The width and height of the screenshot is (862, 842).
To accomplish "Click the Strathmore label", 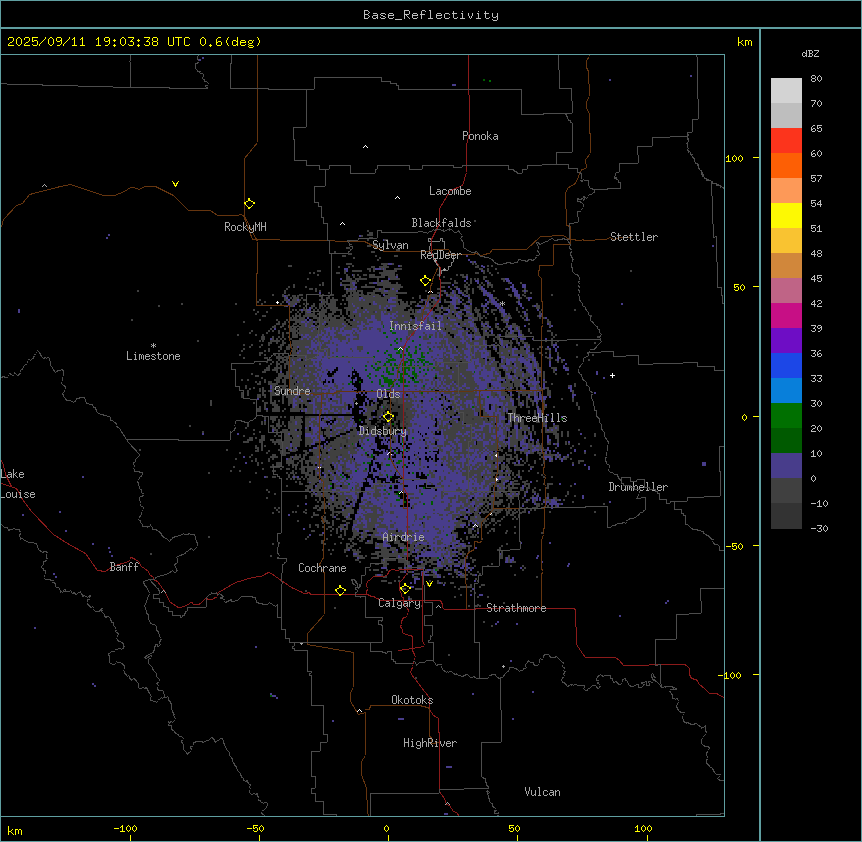I will click(516, 608).
